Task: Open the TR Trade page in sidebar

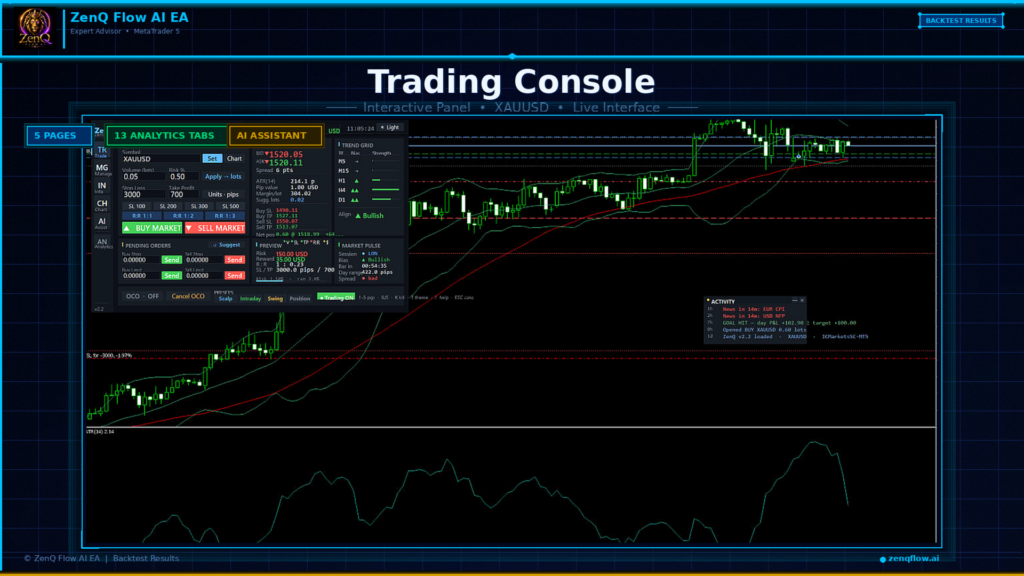Action: tap(101, 152)
